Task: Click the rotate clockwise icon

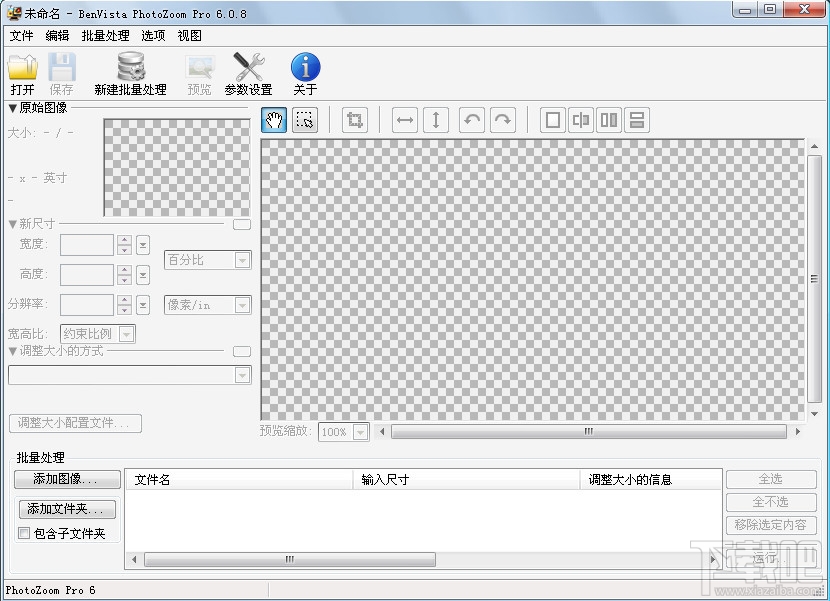Action: 503,120
